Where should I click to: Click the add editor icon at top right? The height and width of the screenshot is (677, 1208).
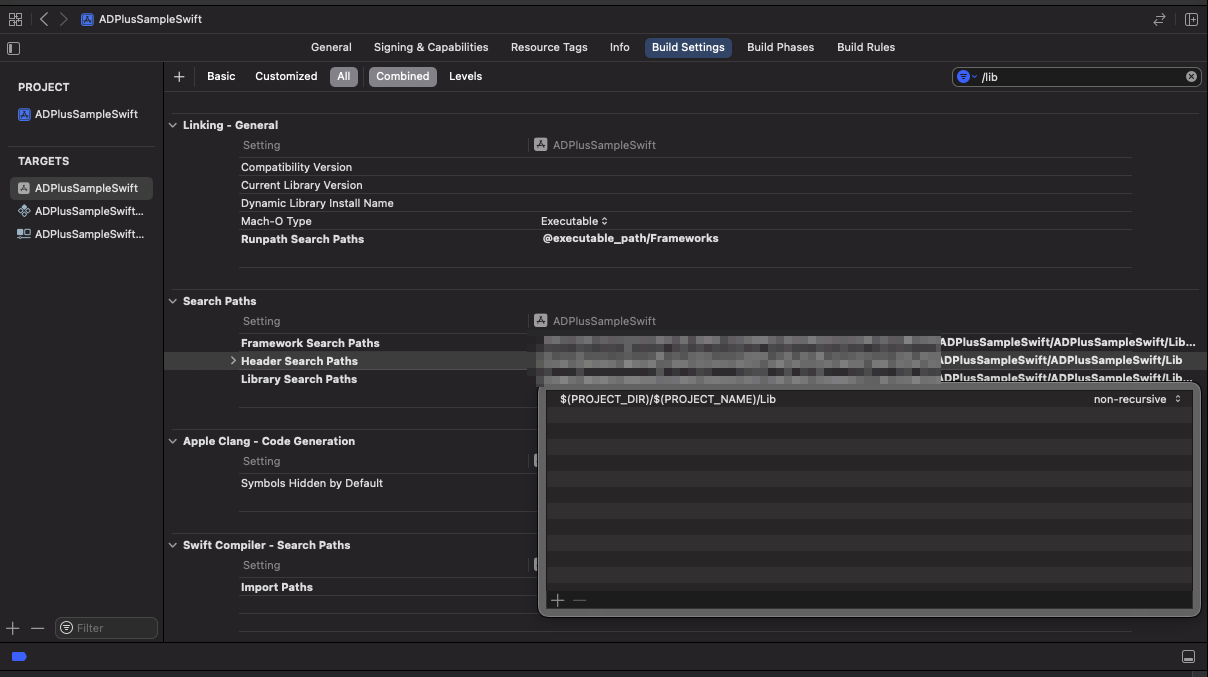[1191, 19]
